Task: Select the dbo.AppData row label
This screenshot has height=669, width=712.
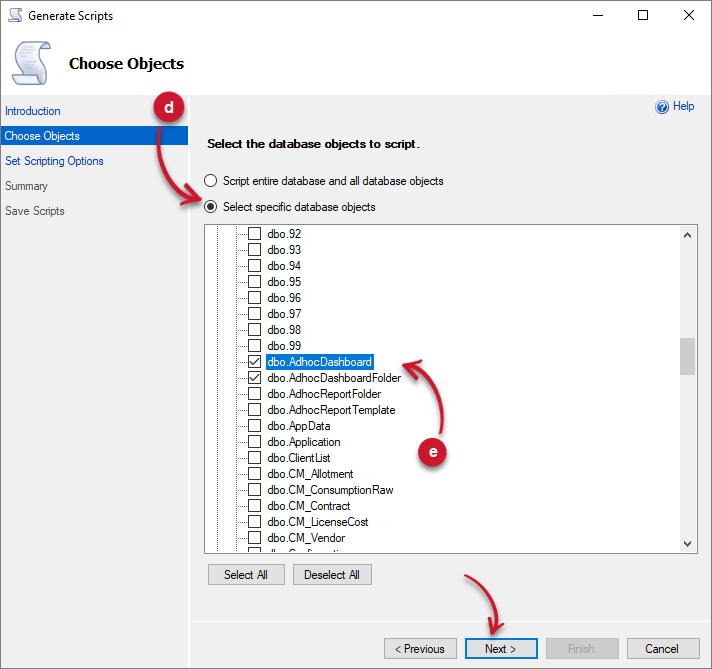Action: [299, 426]
